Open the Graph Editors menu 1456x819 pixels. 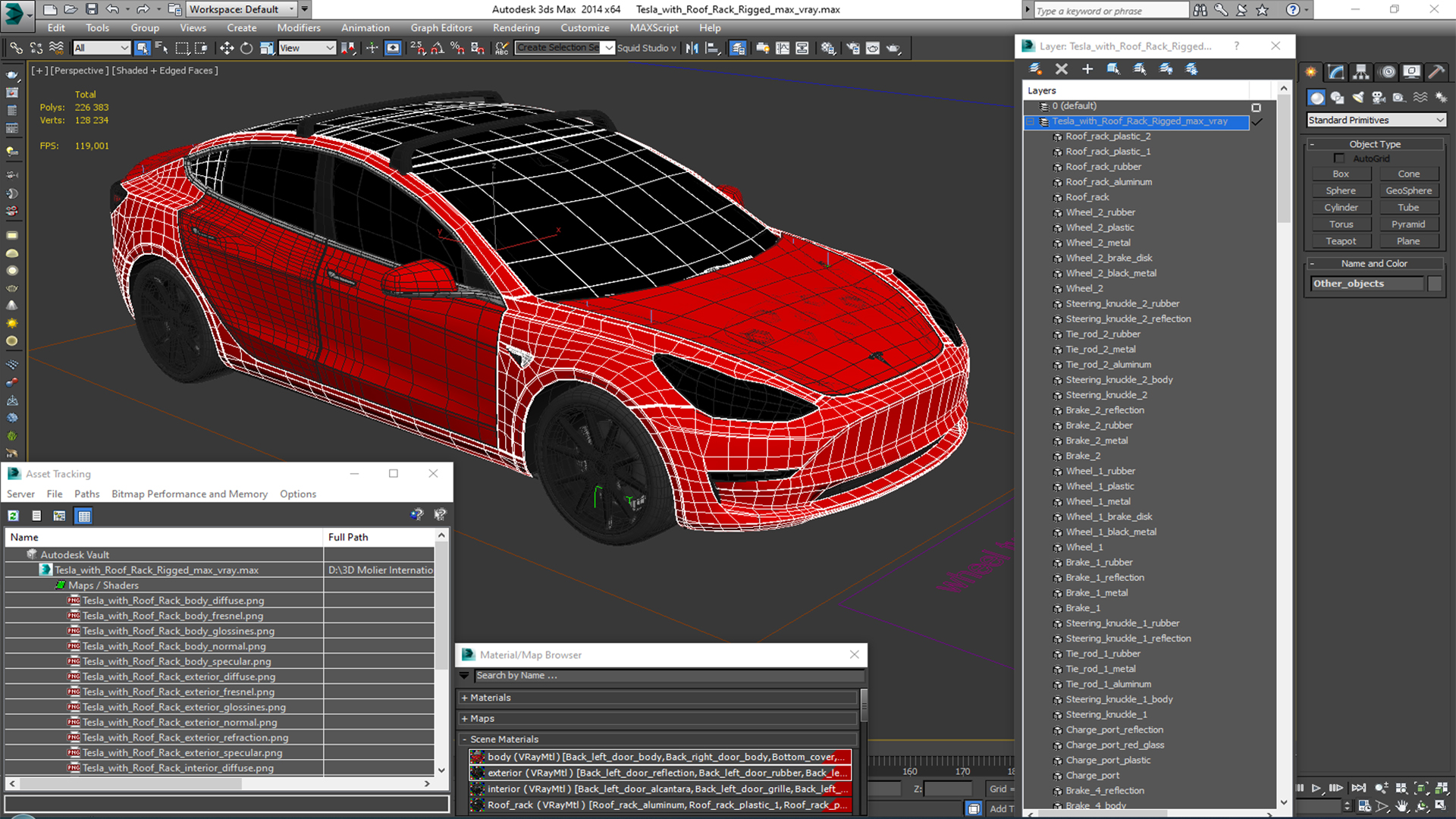click(441, 28)
